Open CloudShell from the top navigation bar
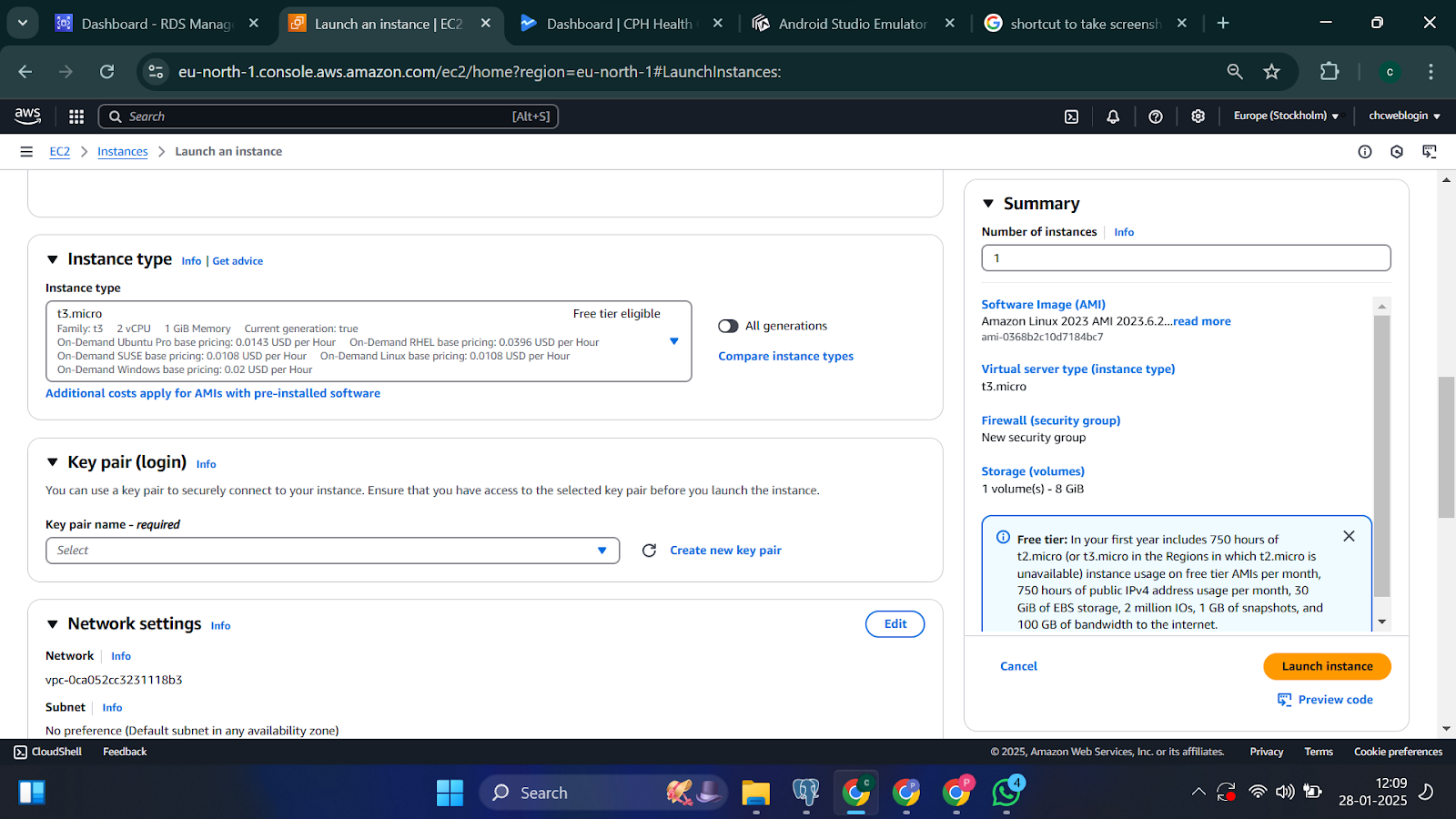Viewport: 1456px width, 819px height. 1072,116
